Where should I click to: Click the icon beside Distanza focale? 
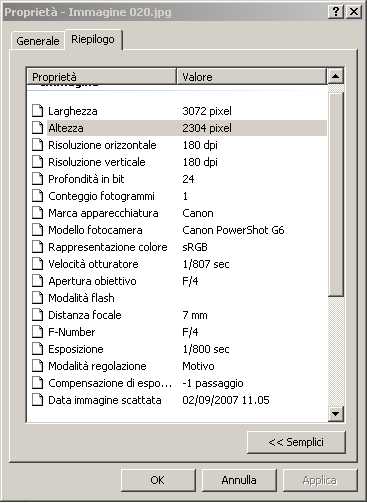click(38, 315)
